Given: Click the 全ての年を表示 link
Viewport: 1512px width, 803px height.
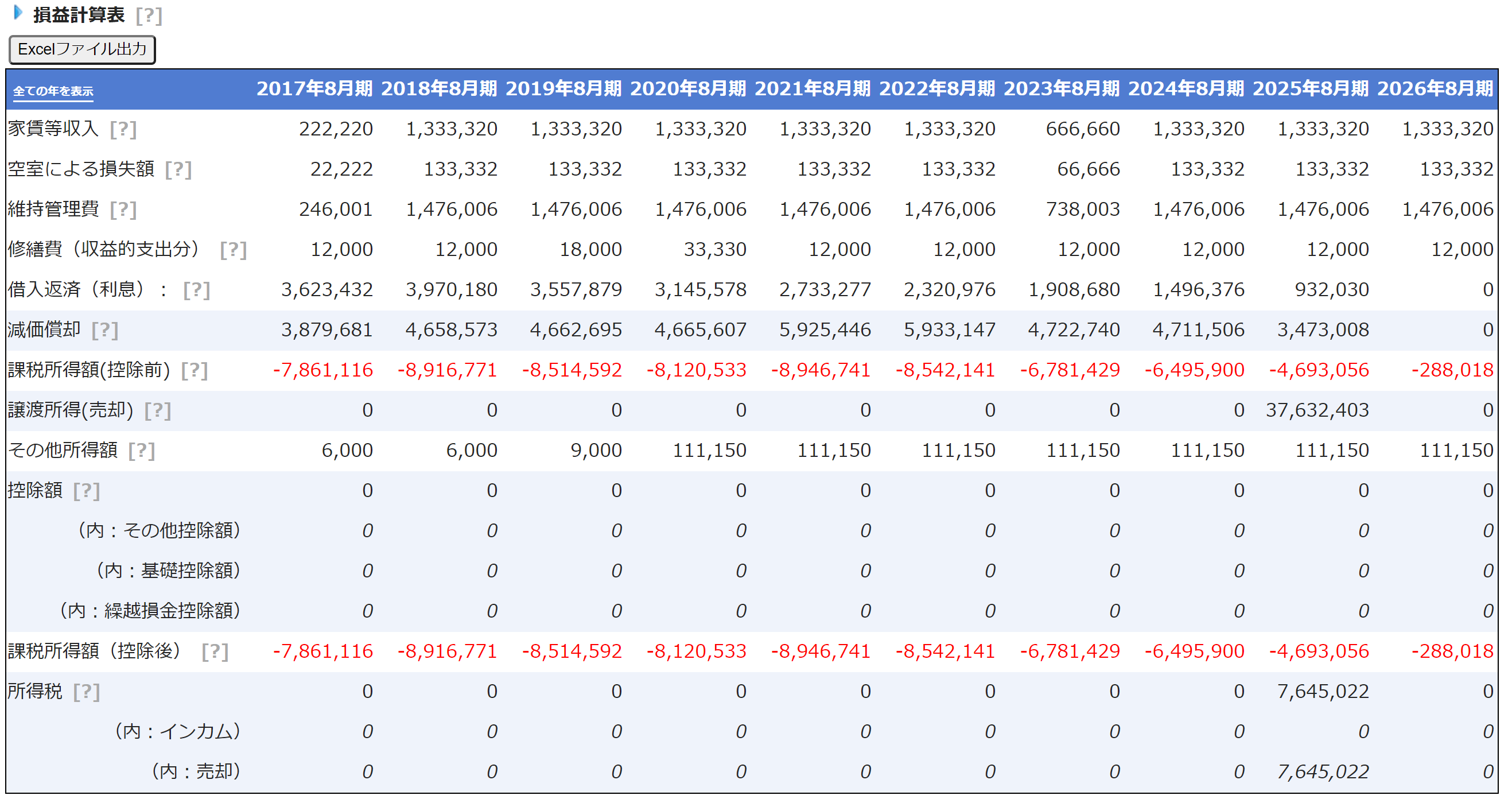Looking at the screenshot, I should 53,91.
